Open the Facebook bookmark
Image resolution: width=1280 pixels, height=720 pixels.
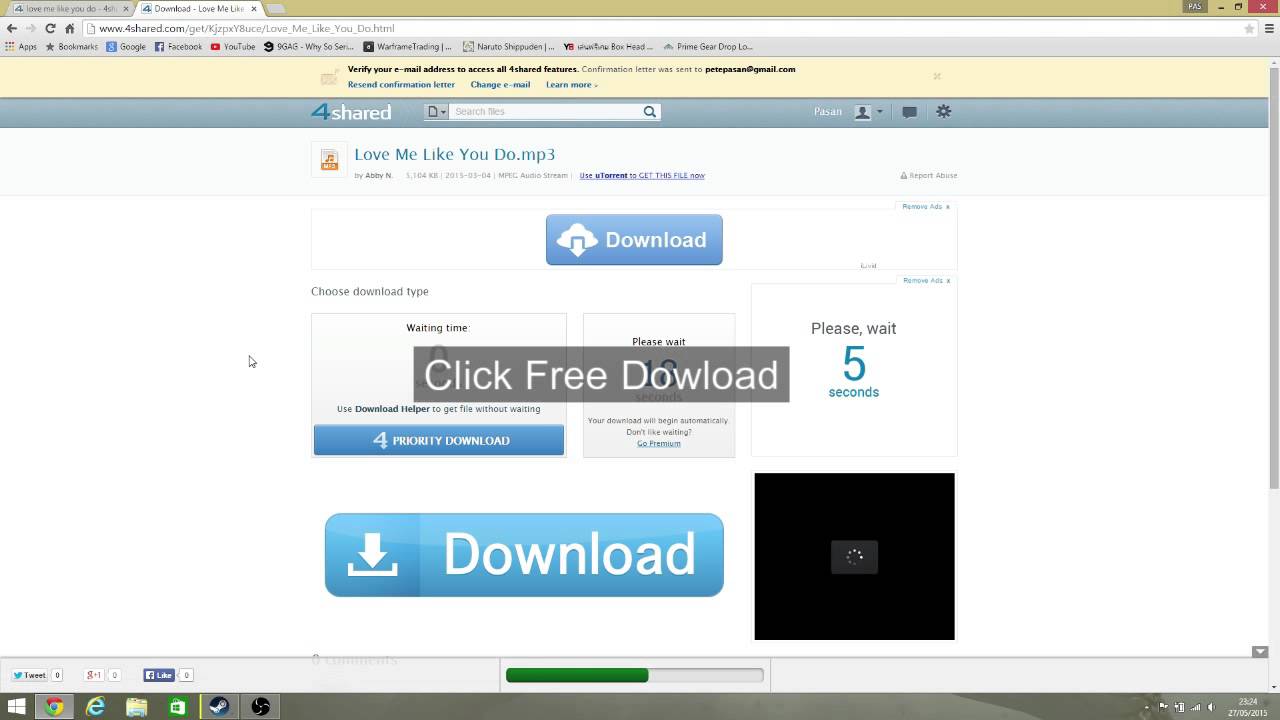pos(178,46)
